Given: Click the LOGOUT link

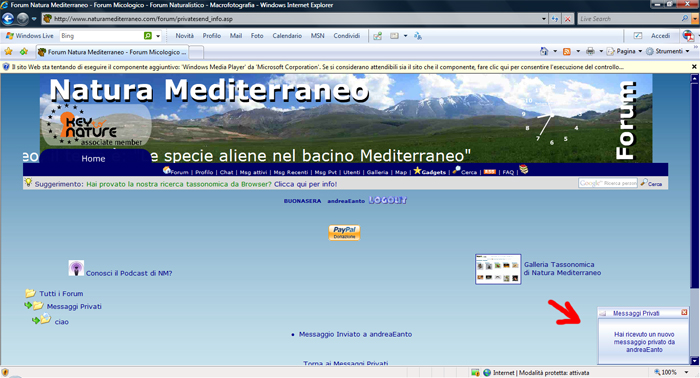Looking at the screenshot, I should click(388, 200).
